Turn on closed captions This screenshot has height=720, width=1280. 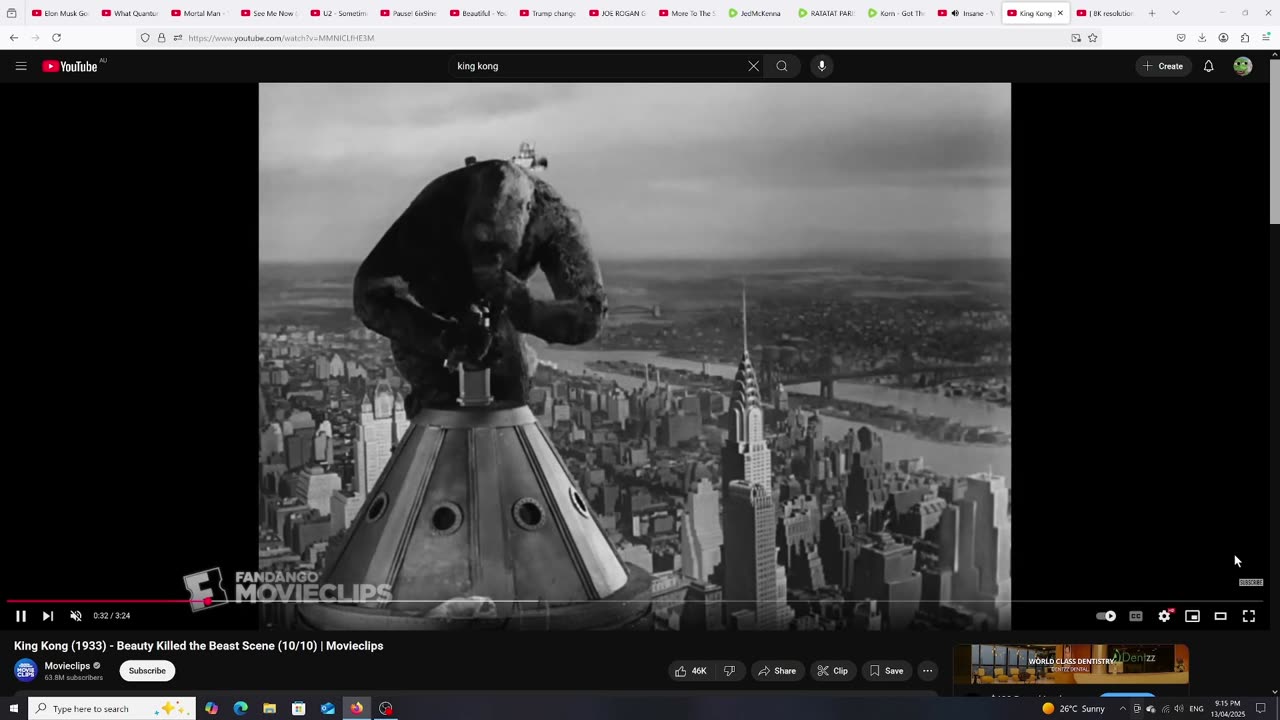pyautogui.click(x=1135, y=616)
